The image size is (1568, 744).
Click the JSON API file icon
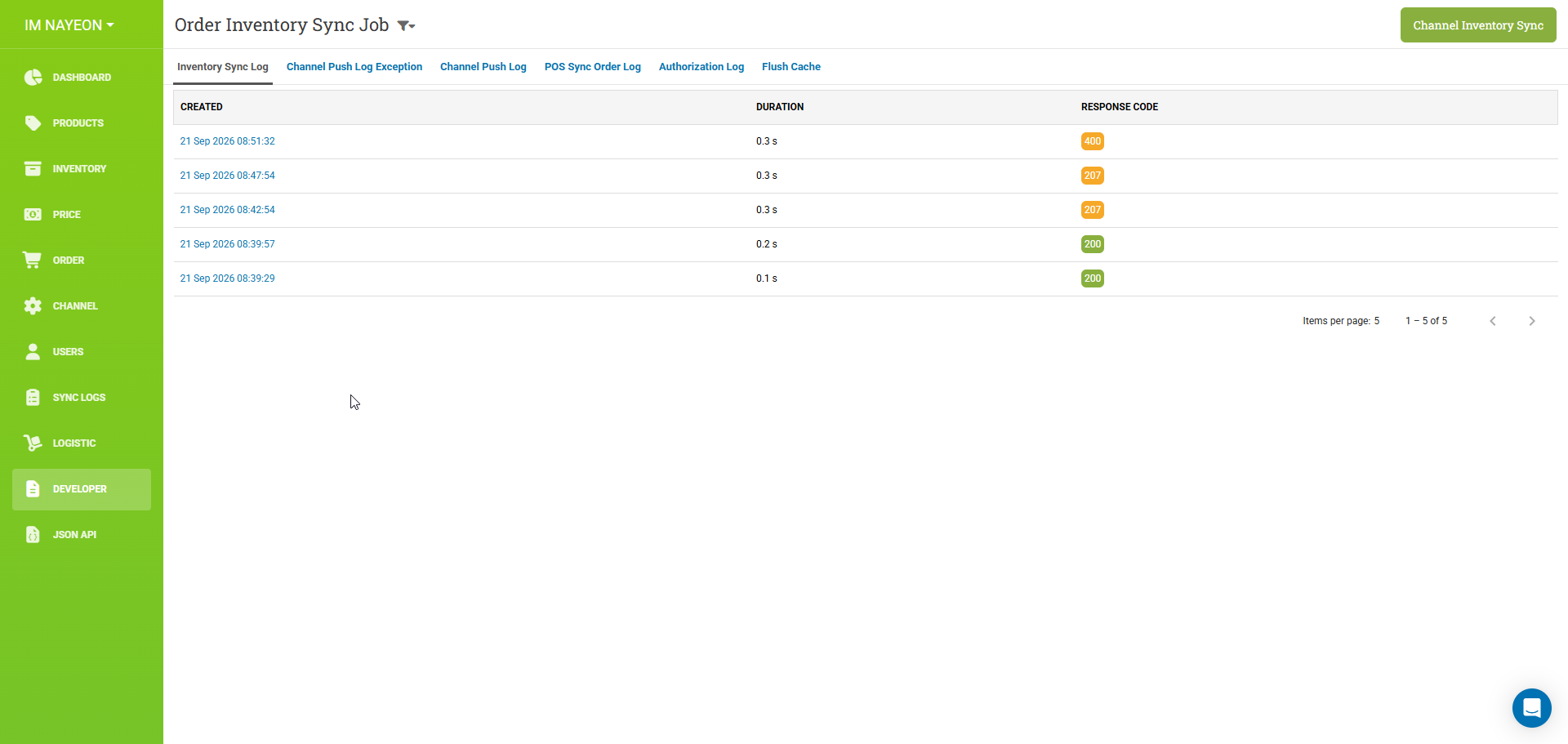click(x=33, y=535)
